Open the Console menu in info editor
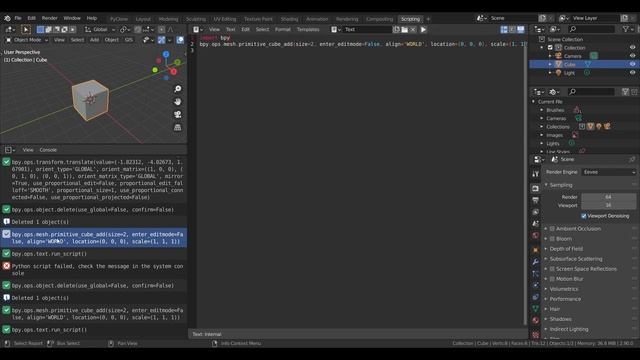Viewport: 640px width, 360px height. 48,150
